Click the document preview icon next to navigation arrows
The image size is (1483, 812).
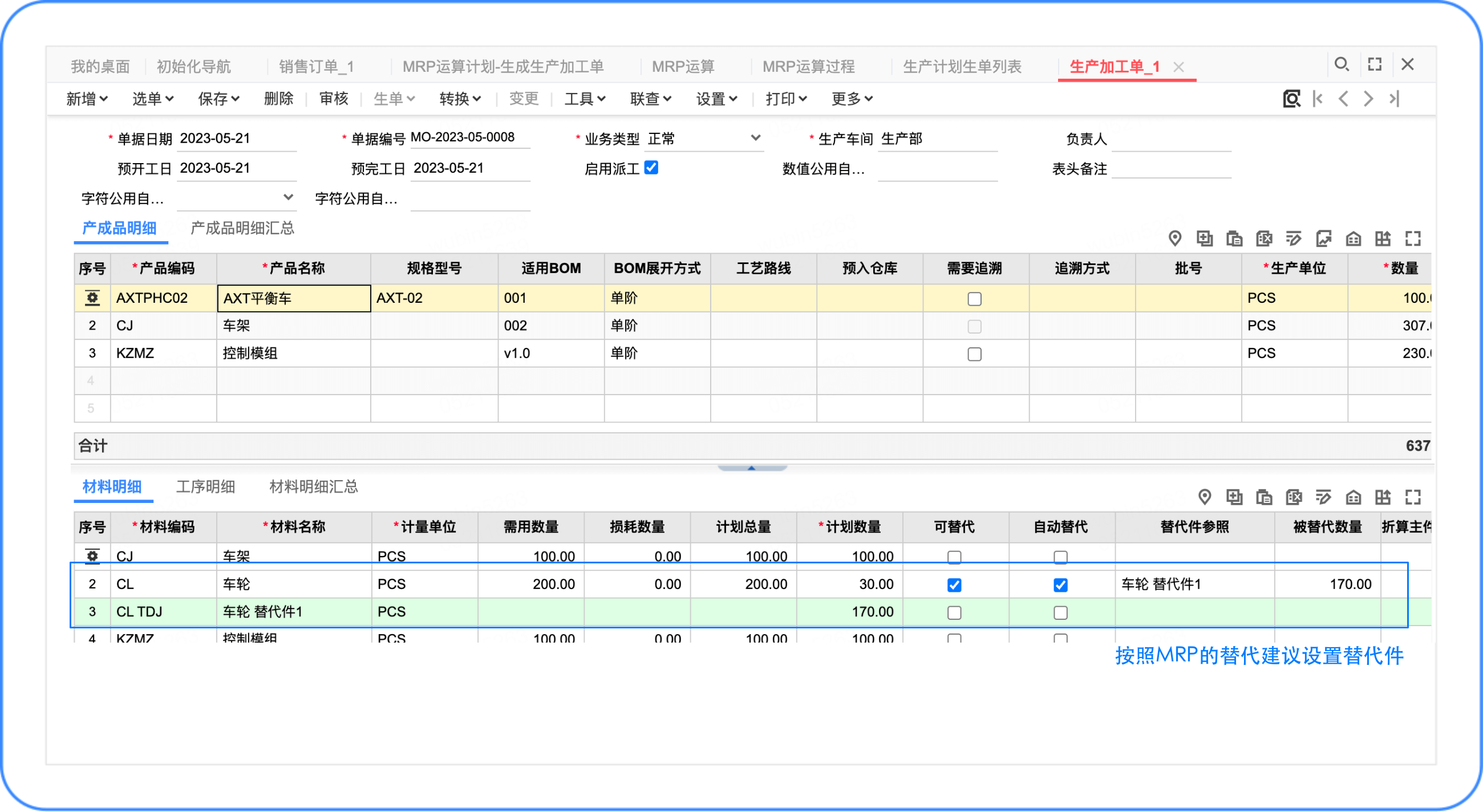1292,99
